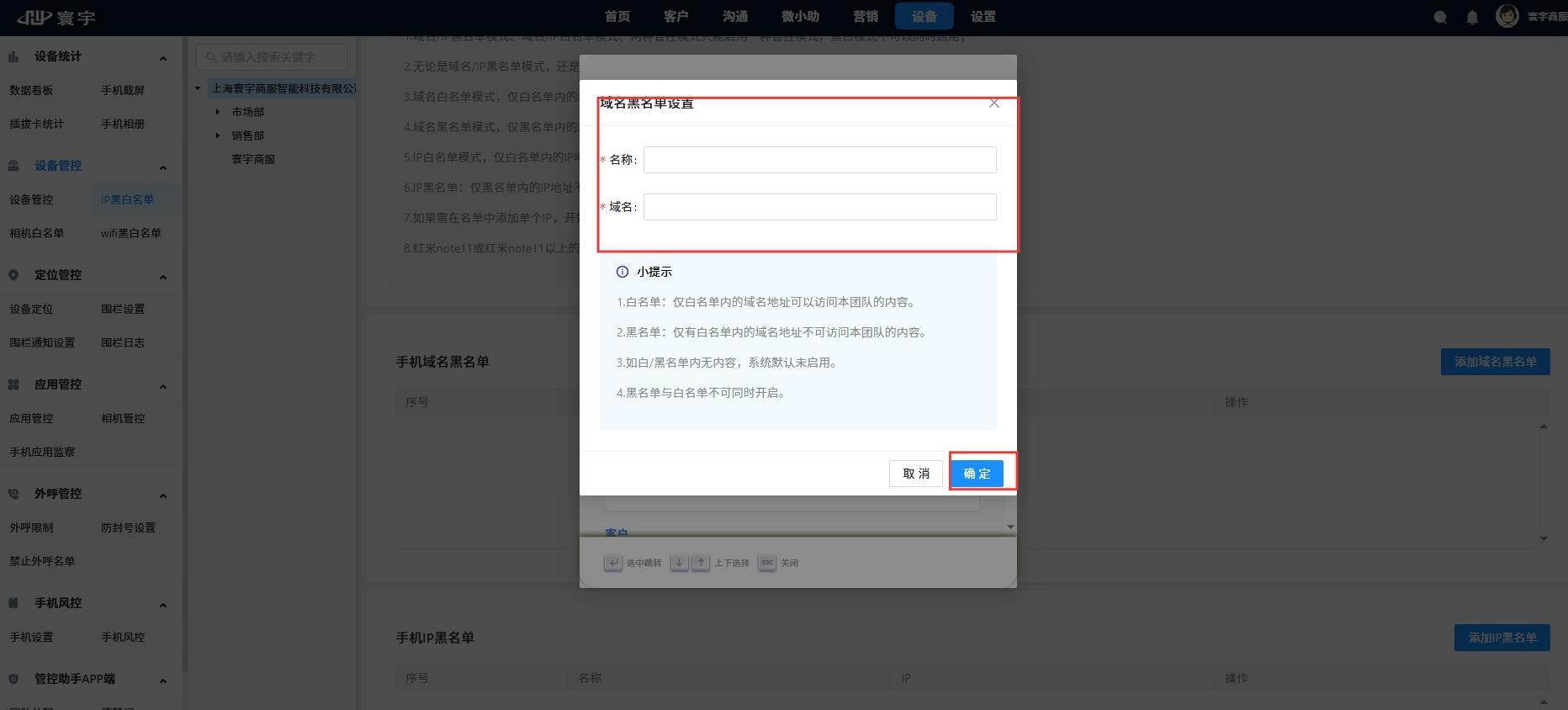The width and height of the screenshot is (1568, 710).
Task: Collapse the 管控助手APP端 sidebar section
Action: tap(163, 681)
